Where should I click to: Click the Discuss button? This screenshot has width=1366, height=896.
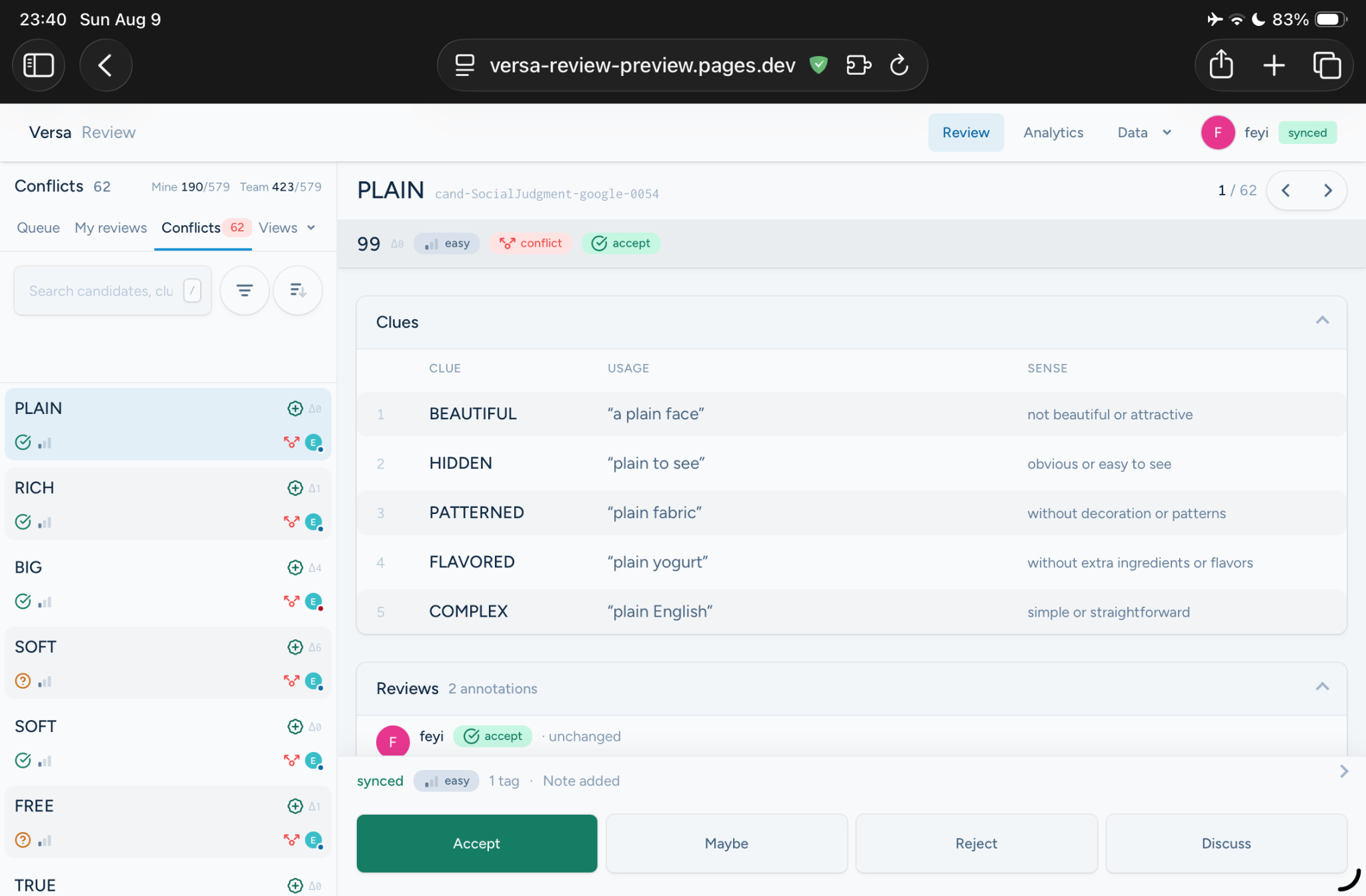[x=1226, y=843]
